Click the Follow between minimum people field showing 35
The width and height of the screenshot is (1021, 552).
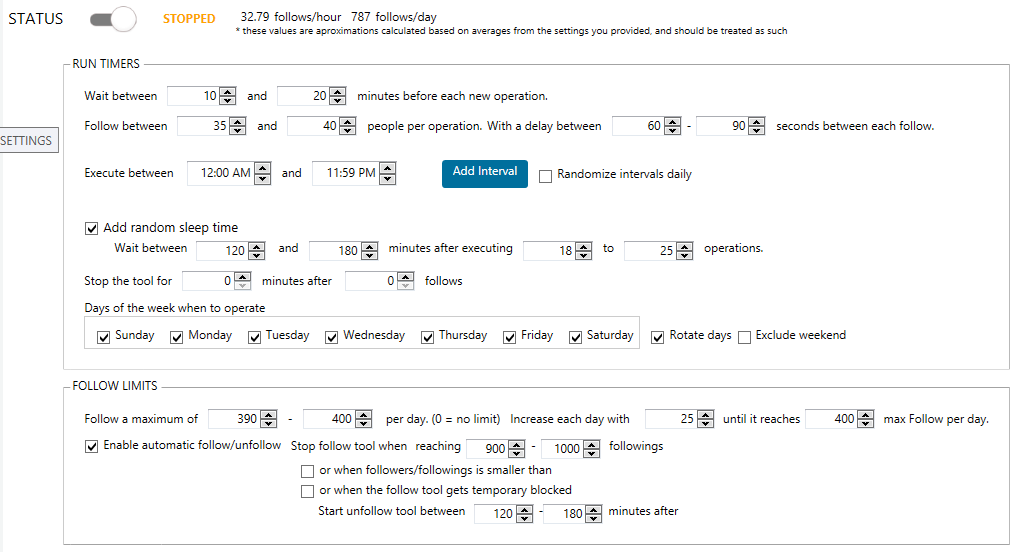point(204,126)
